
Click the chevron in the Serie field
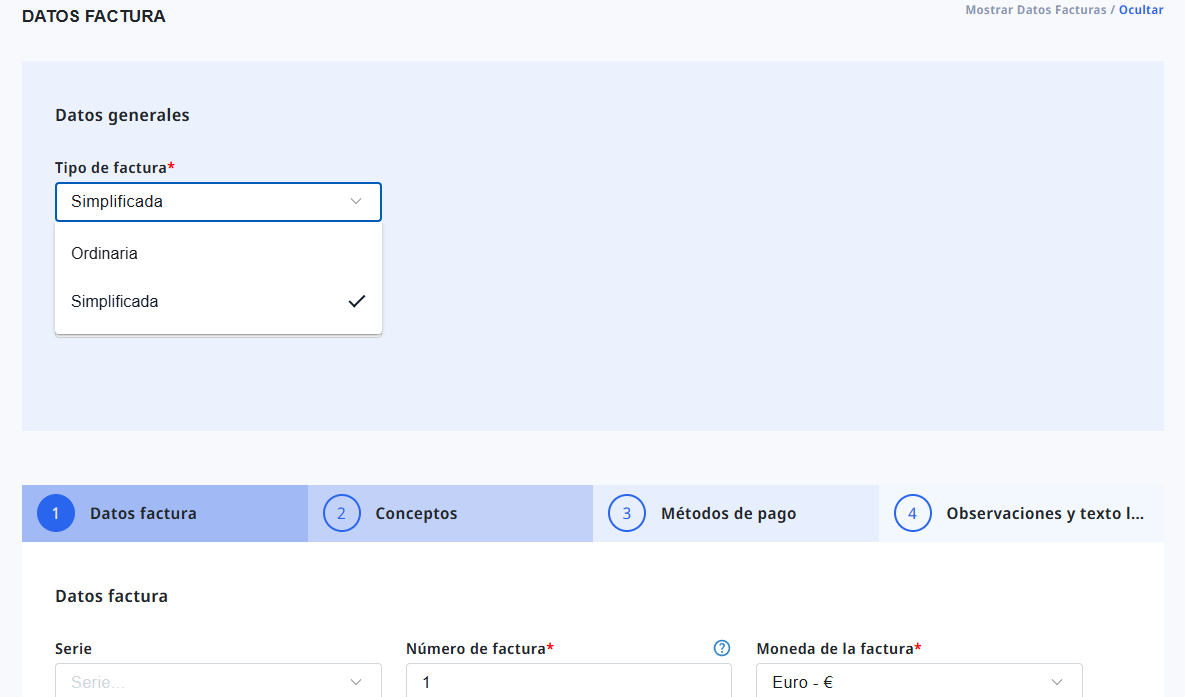(356, 682)
